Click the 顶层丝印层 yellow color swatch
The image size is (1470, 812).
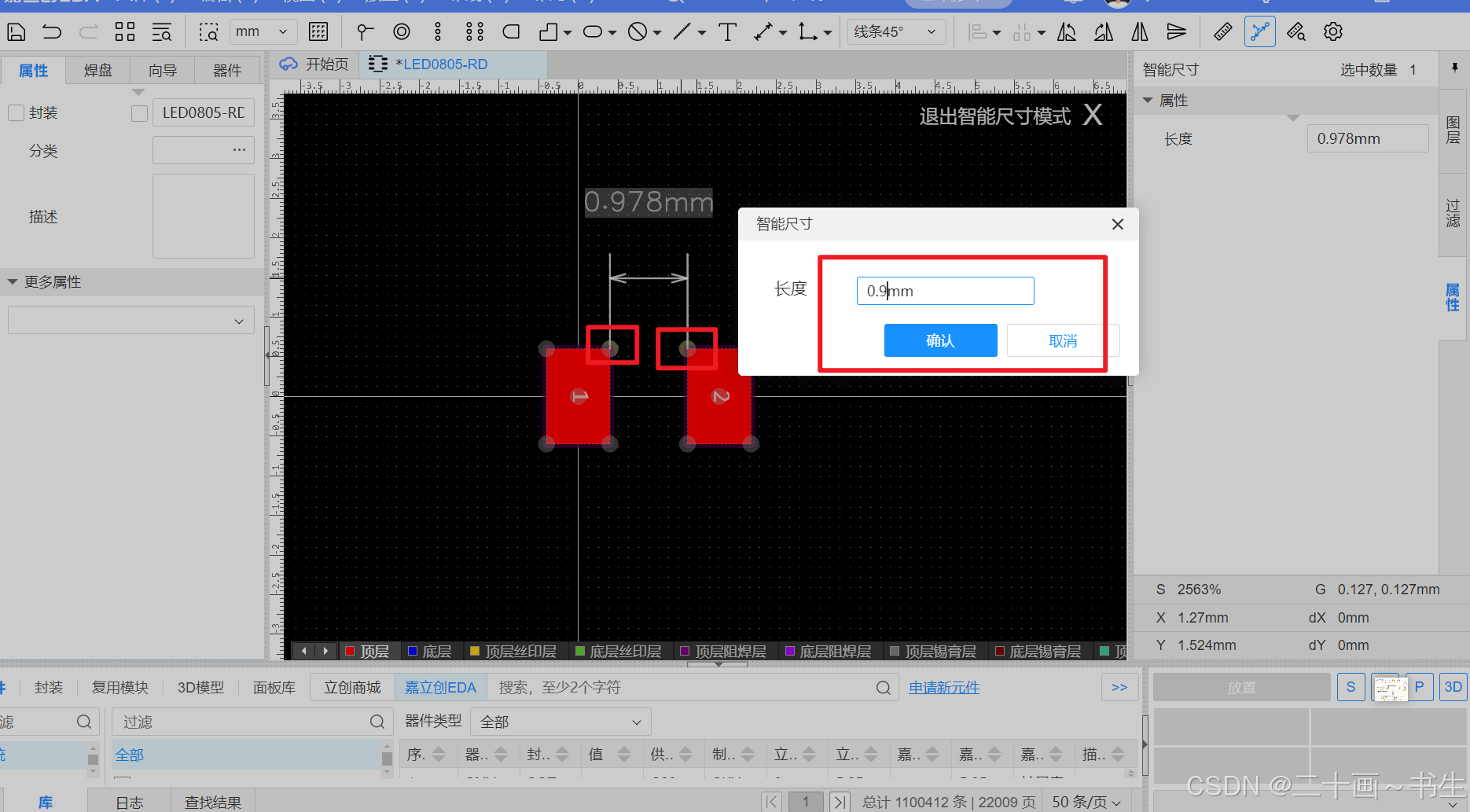tap(474, 651)
